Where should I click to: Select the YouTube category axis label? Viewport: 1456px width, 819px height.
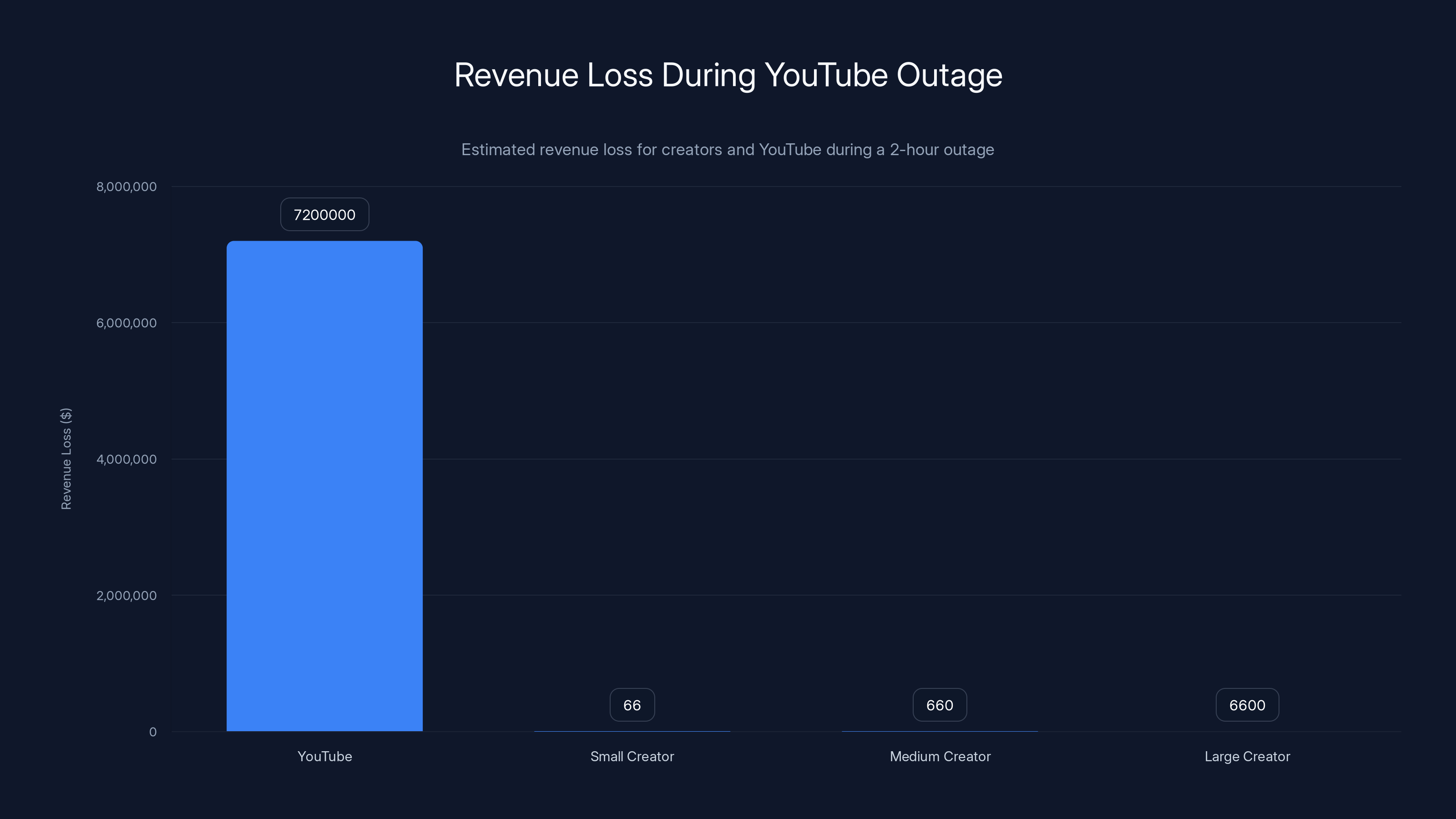coord(324,756)
